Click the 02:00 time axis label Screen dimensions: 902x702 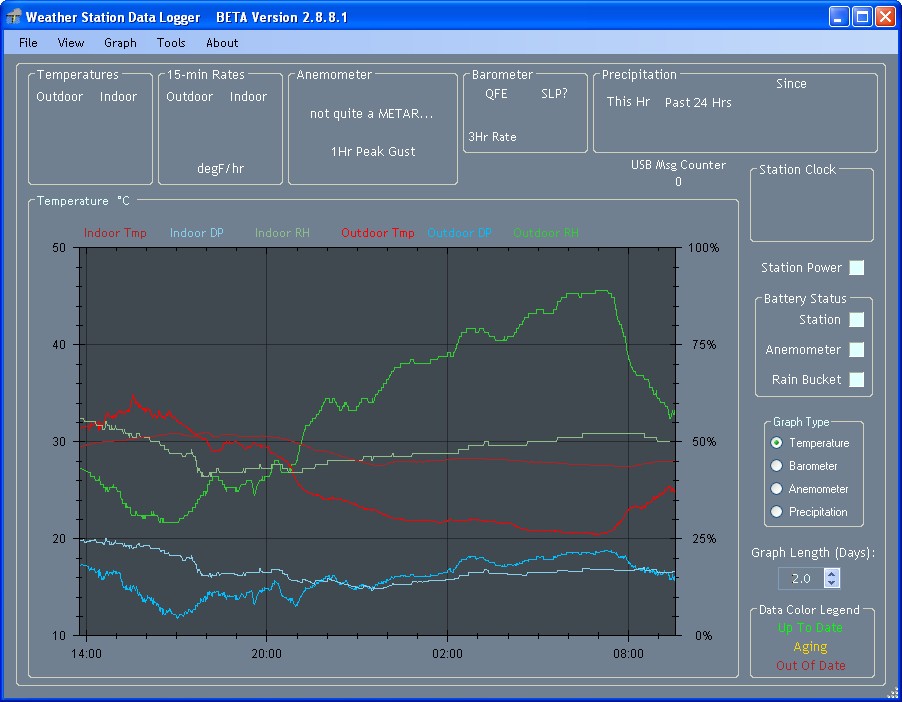(x=447, y=654)
